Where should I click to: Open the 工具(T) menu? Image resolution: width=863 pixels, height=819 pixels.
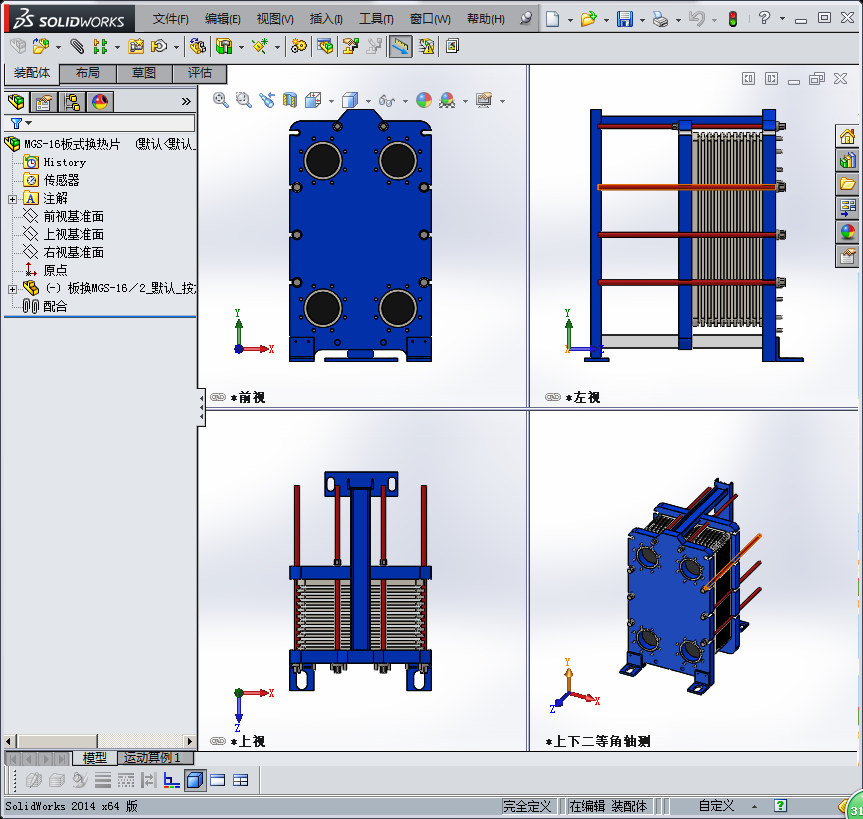[376, 19]
